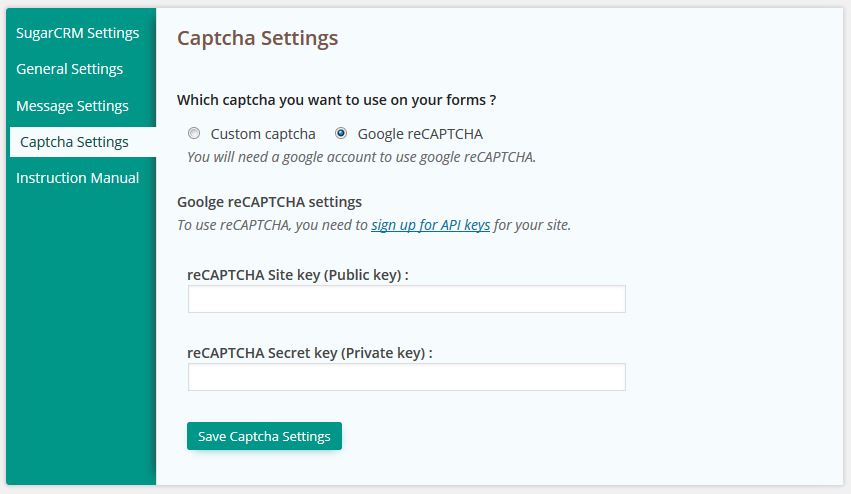The width and height of the screenshot is (851, 494).
Task: Focus the reCAPTCHA Site key input field
Action: point(407,299)
